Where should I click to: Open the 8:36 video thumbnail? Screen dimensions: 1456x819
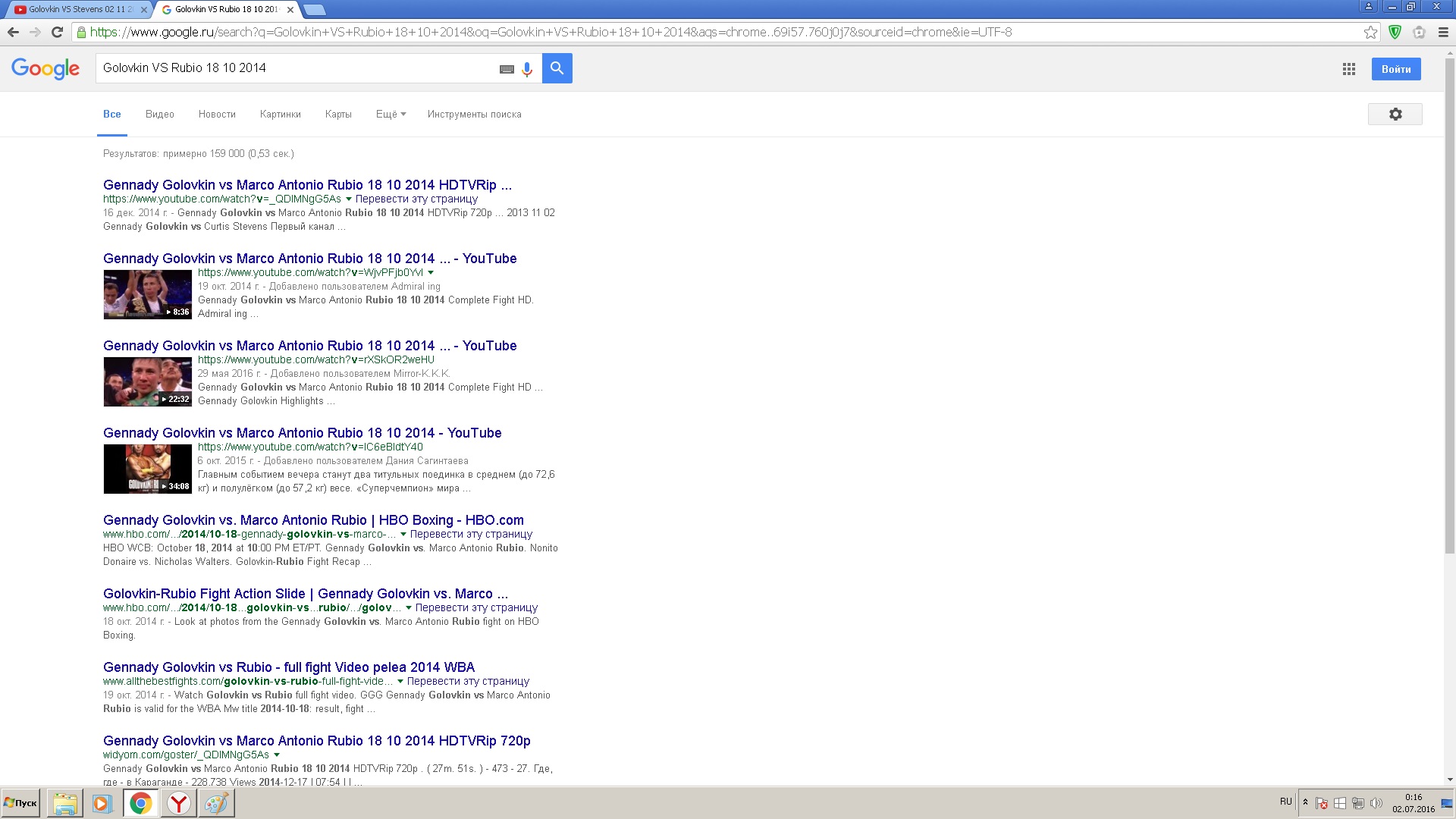pyautogui.click(x=148, y=294)
